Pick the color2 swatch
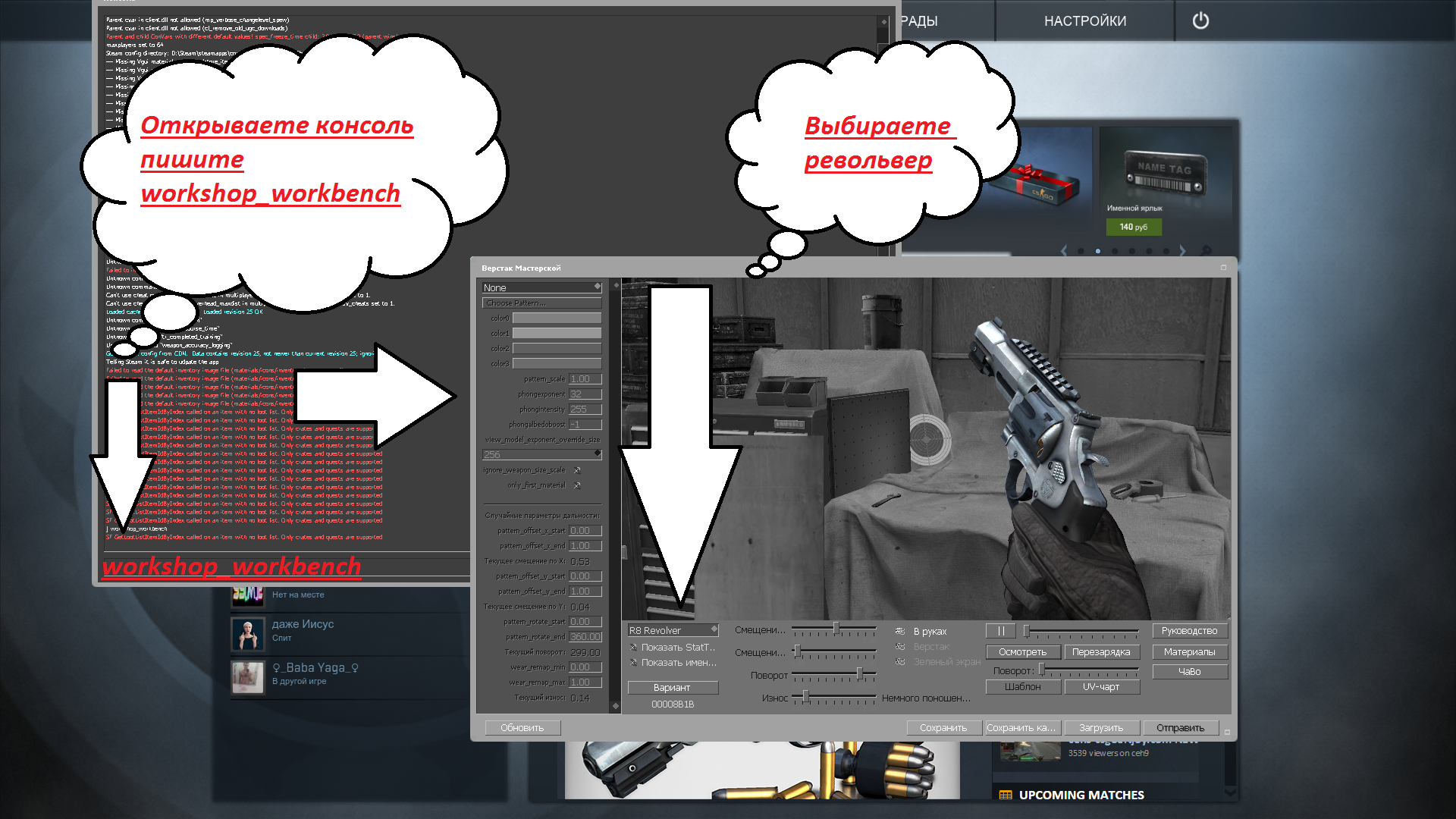The height and width of the screenshot is (819, 1456). (x=557, y=349)
